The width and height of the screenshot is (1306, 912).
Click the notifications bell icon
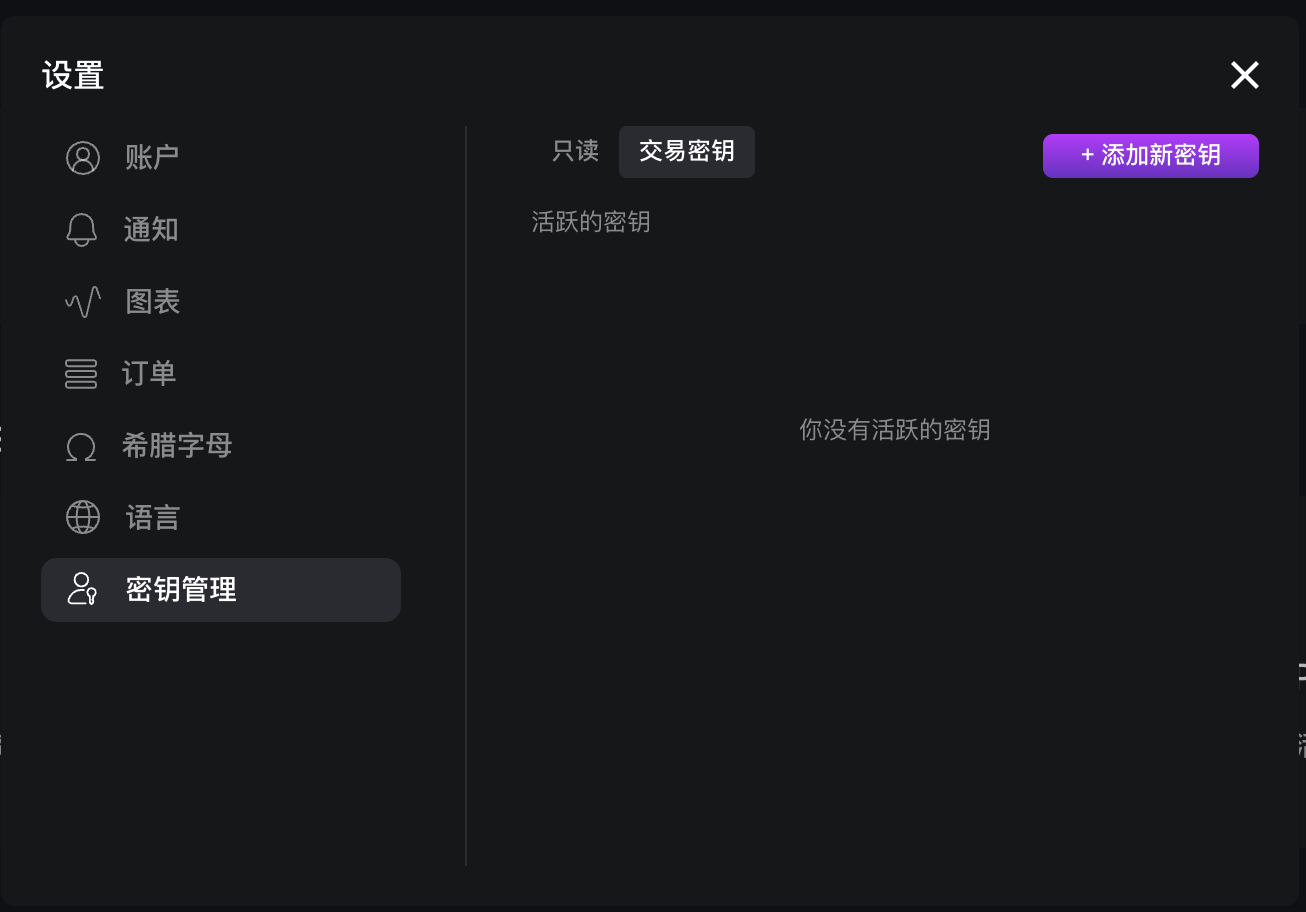coord(82,230)
